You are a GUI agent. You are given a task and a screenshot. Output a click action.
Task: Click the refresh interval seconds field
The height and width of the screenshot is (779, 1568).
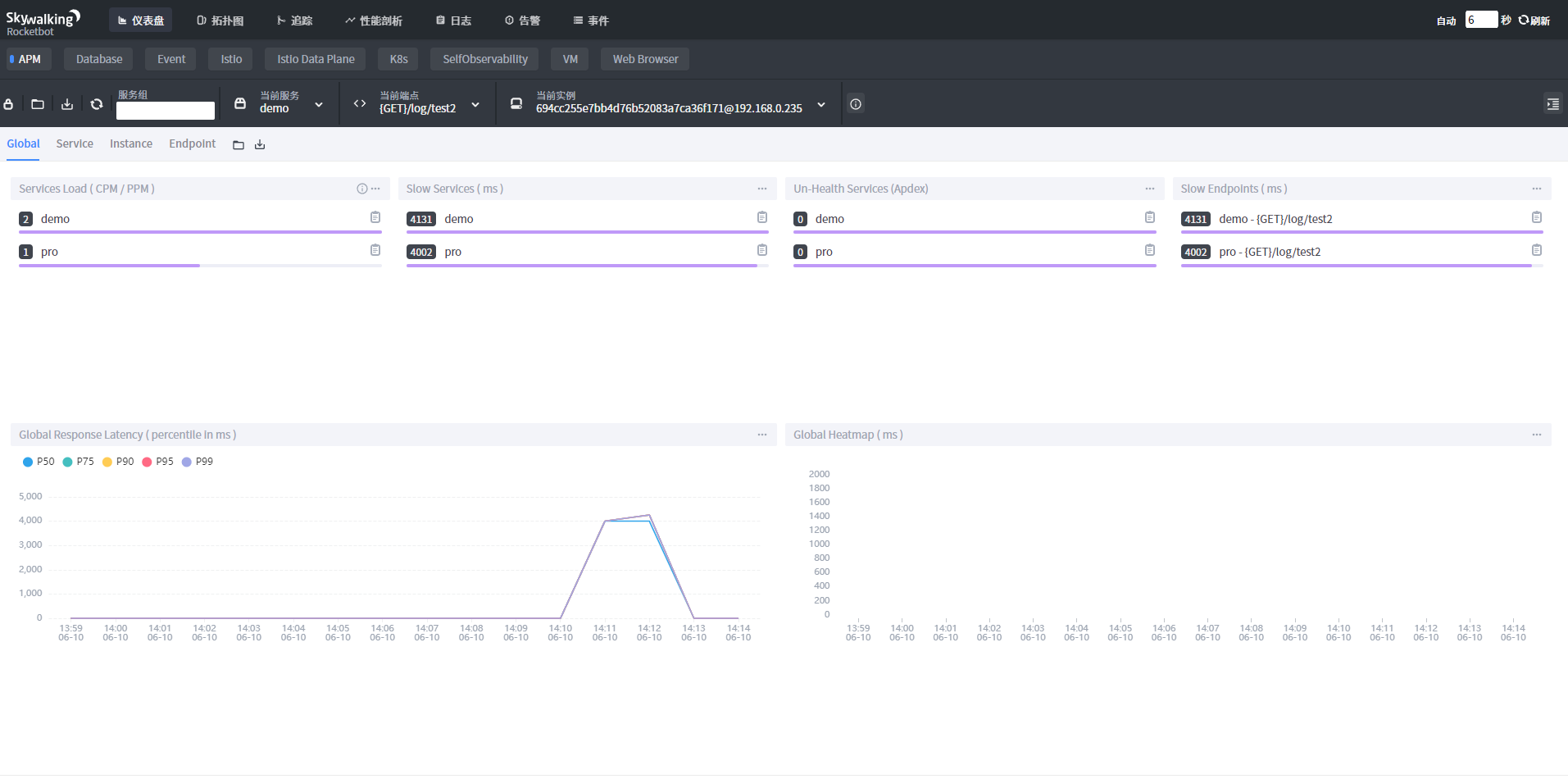tap(1481, 20)
